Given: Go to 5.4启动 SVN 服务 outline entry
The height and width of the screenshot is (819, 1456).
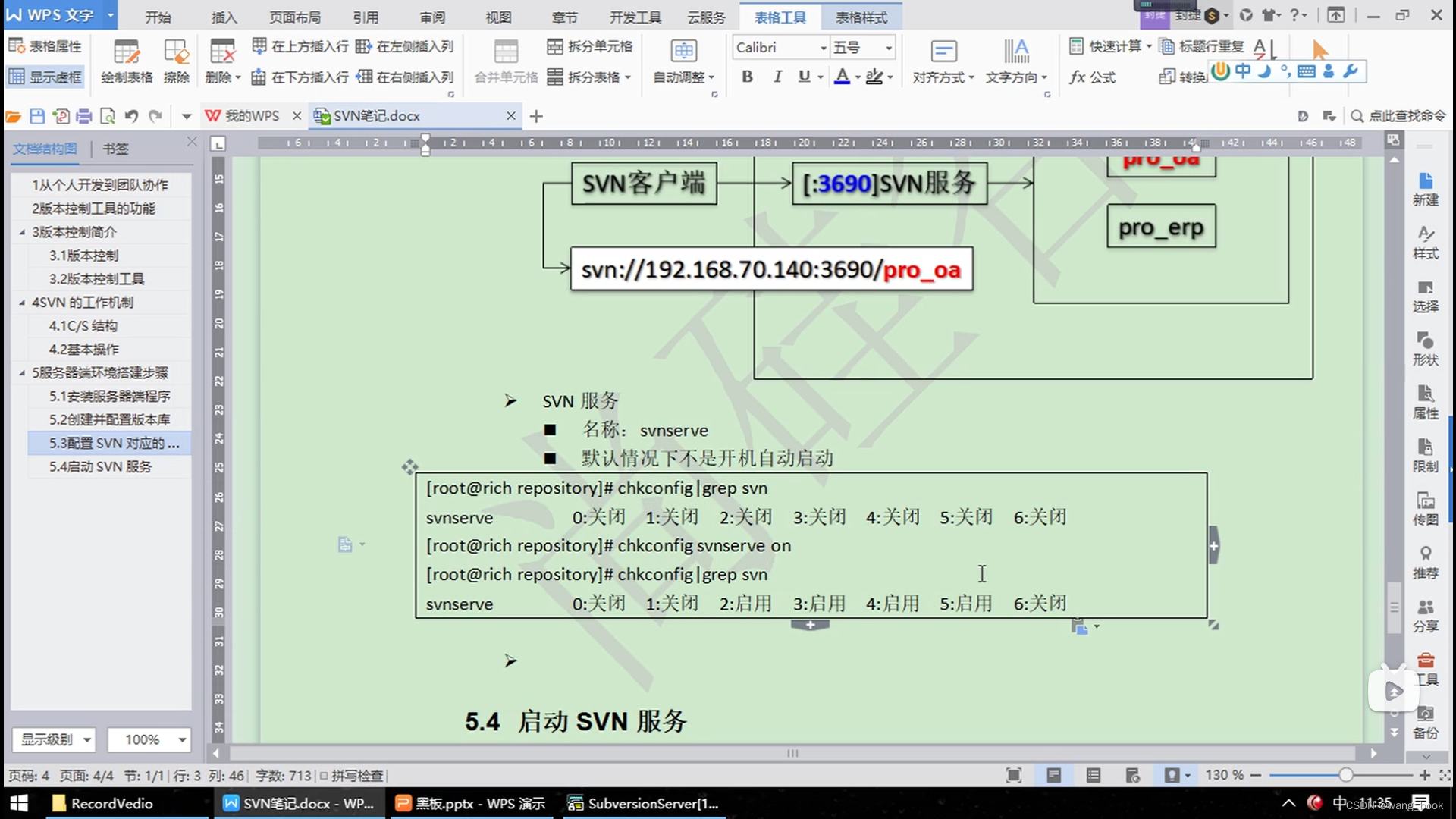Looking at the screenshot, I should click(100, 466).
